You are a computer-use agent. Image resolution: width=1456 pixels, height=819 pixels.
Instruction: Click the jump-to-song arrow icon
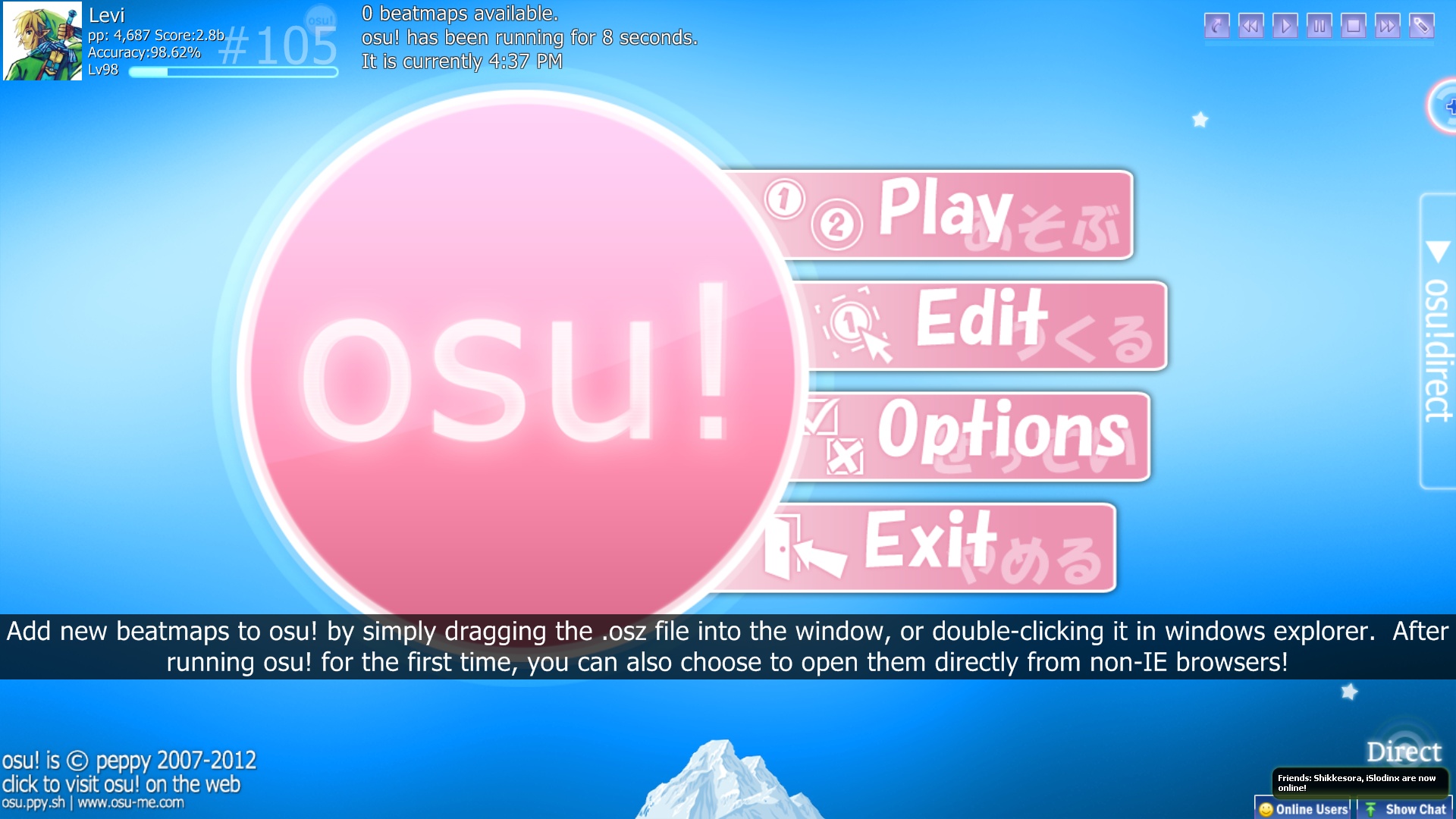tap(1216, 27)
